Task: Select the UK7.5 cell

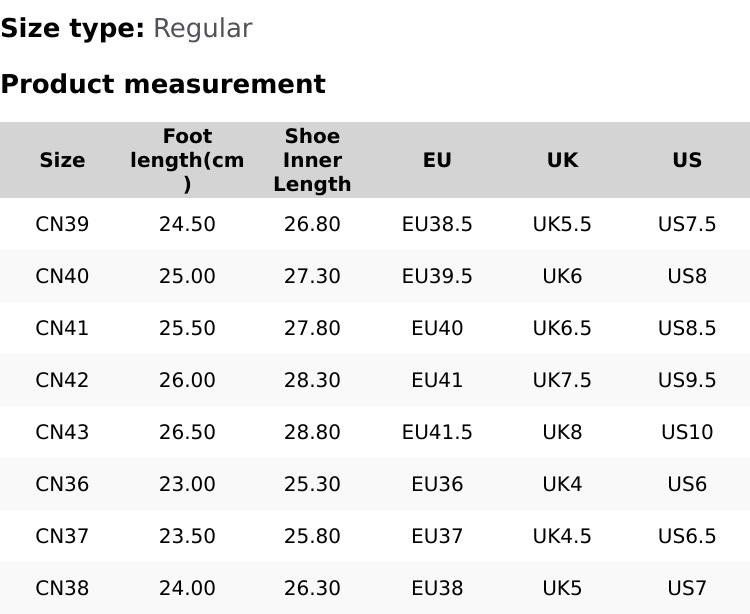Action: [x=562, y=380]
